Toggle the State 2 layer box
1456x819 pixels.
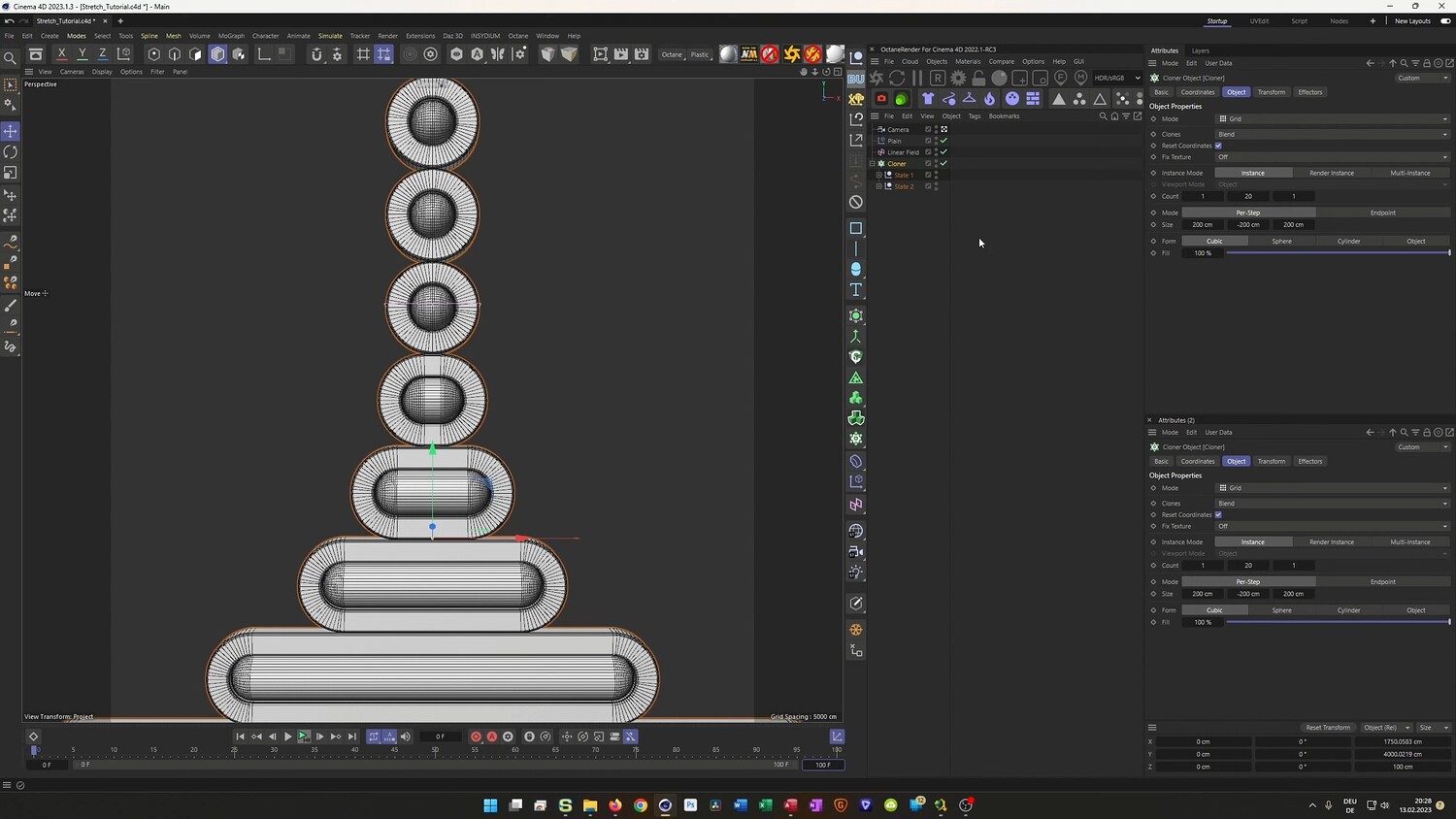[x=928, y=186]
